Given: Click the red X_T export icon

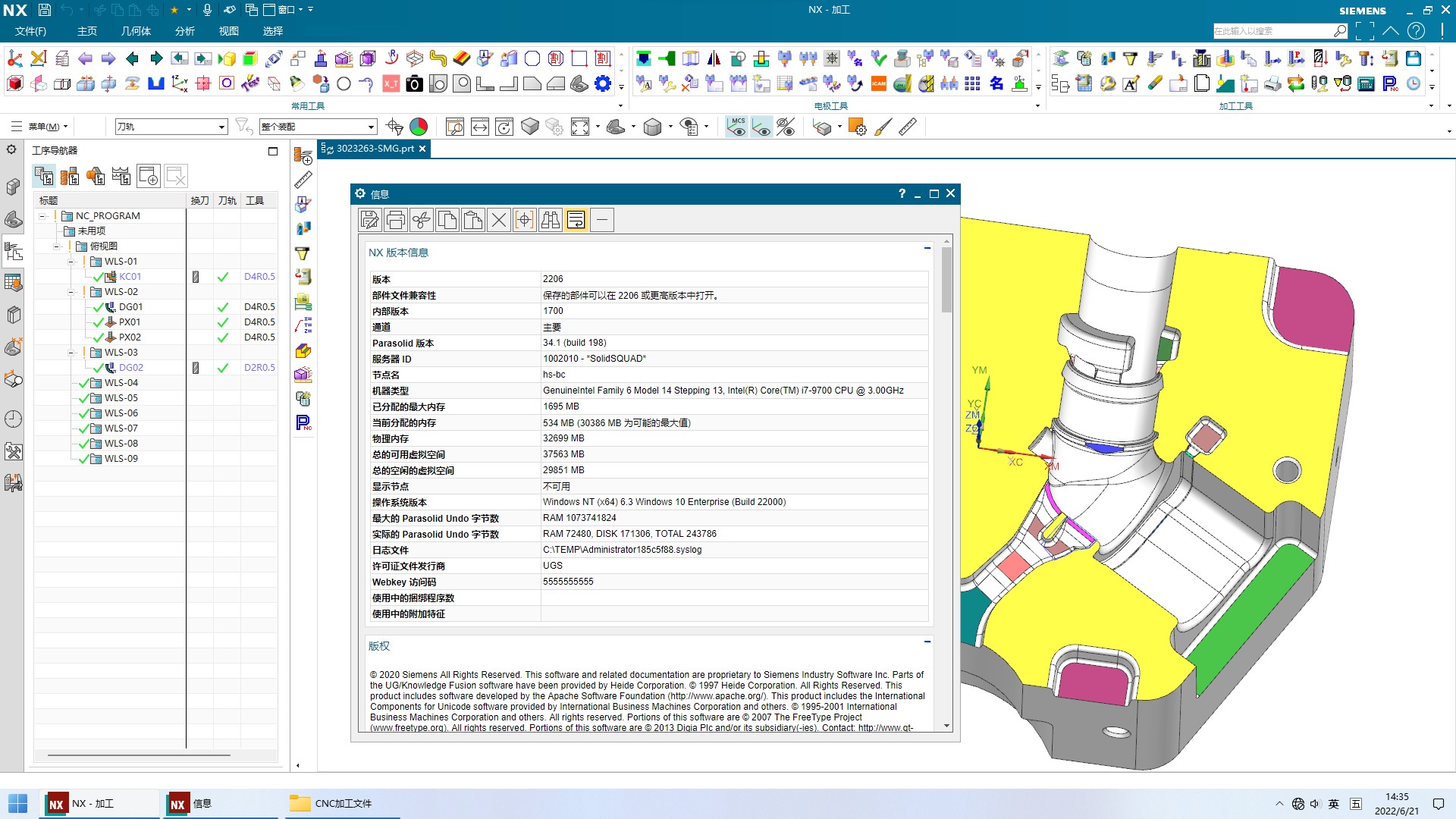Looking at the screenshot, I should click(391, 83).
